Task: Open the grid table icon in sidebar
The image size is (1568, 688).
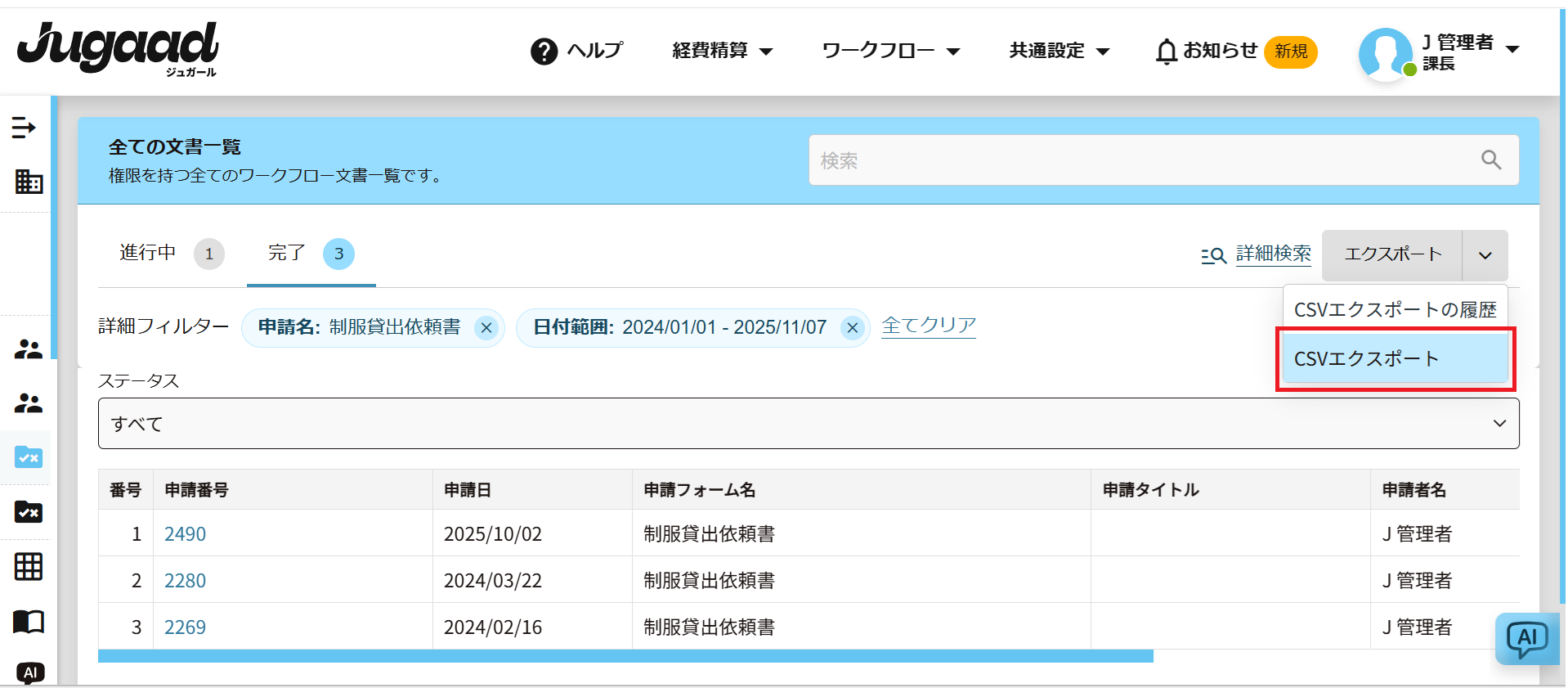Action: click(x=29, y=566)
